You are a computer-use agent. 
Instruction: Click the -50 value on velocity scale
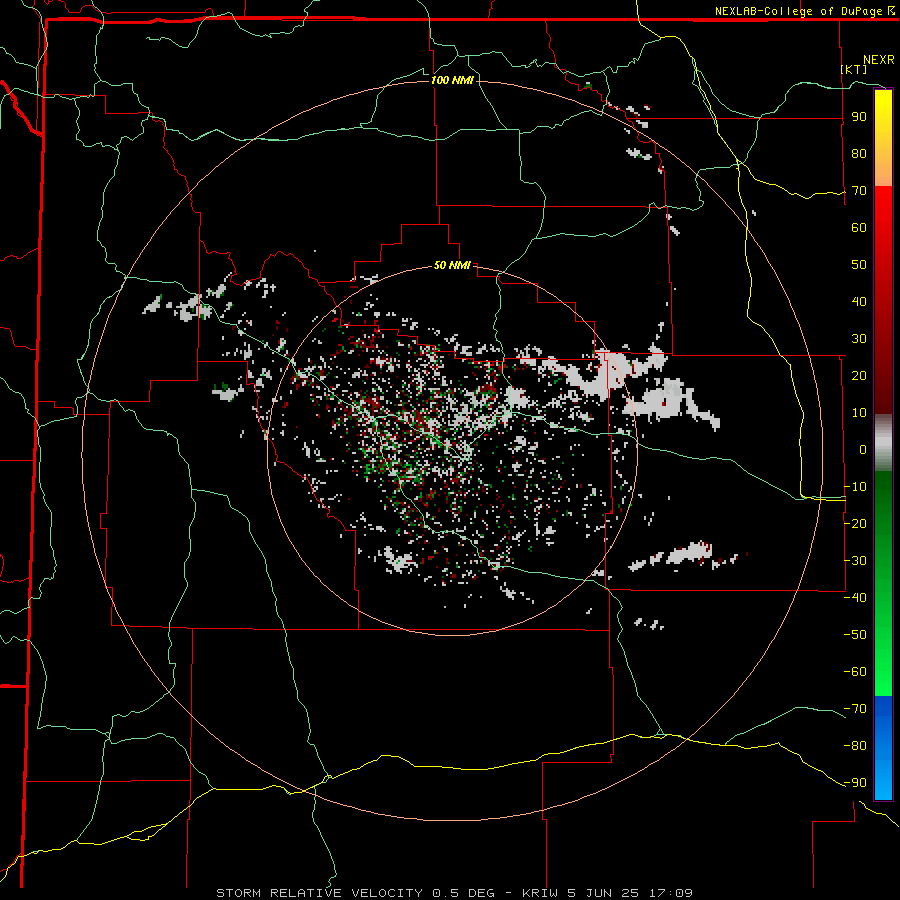855,635
